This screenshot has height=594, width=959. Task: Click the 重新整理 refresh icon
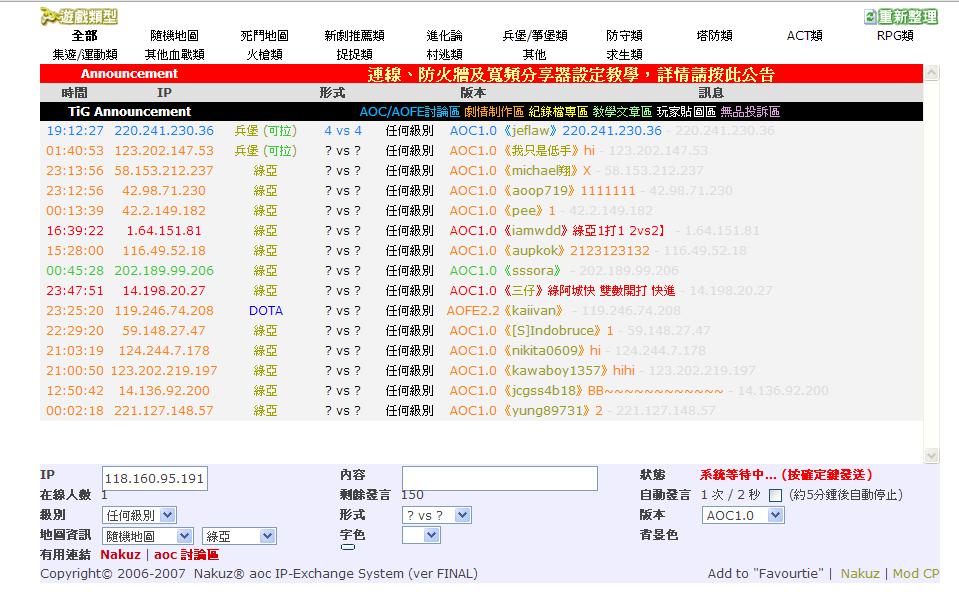(x=870, y=17)
